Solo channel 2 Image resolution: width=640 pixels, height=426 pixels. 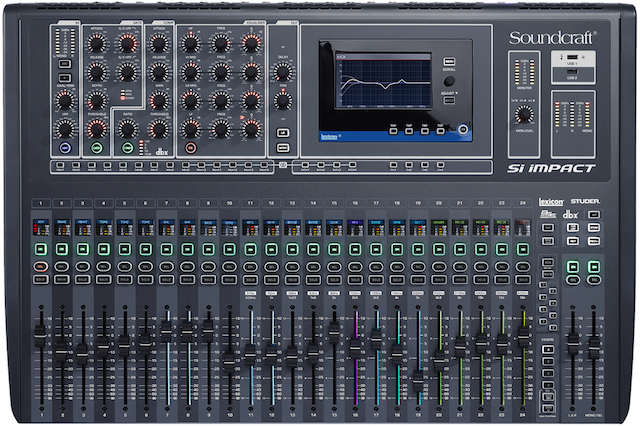click(x=62, y=280)
